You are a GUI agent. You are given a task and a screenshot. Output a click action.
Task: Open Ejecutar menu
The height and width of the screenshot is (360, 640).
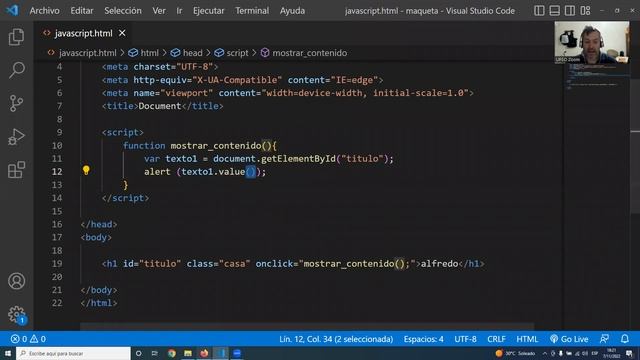coord(209,11)
